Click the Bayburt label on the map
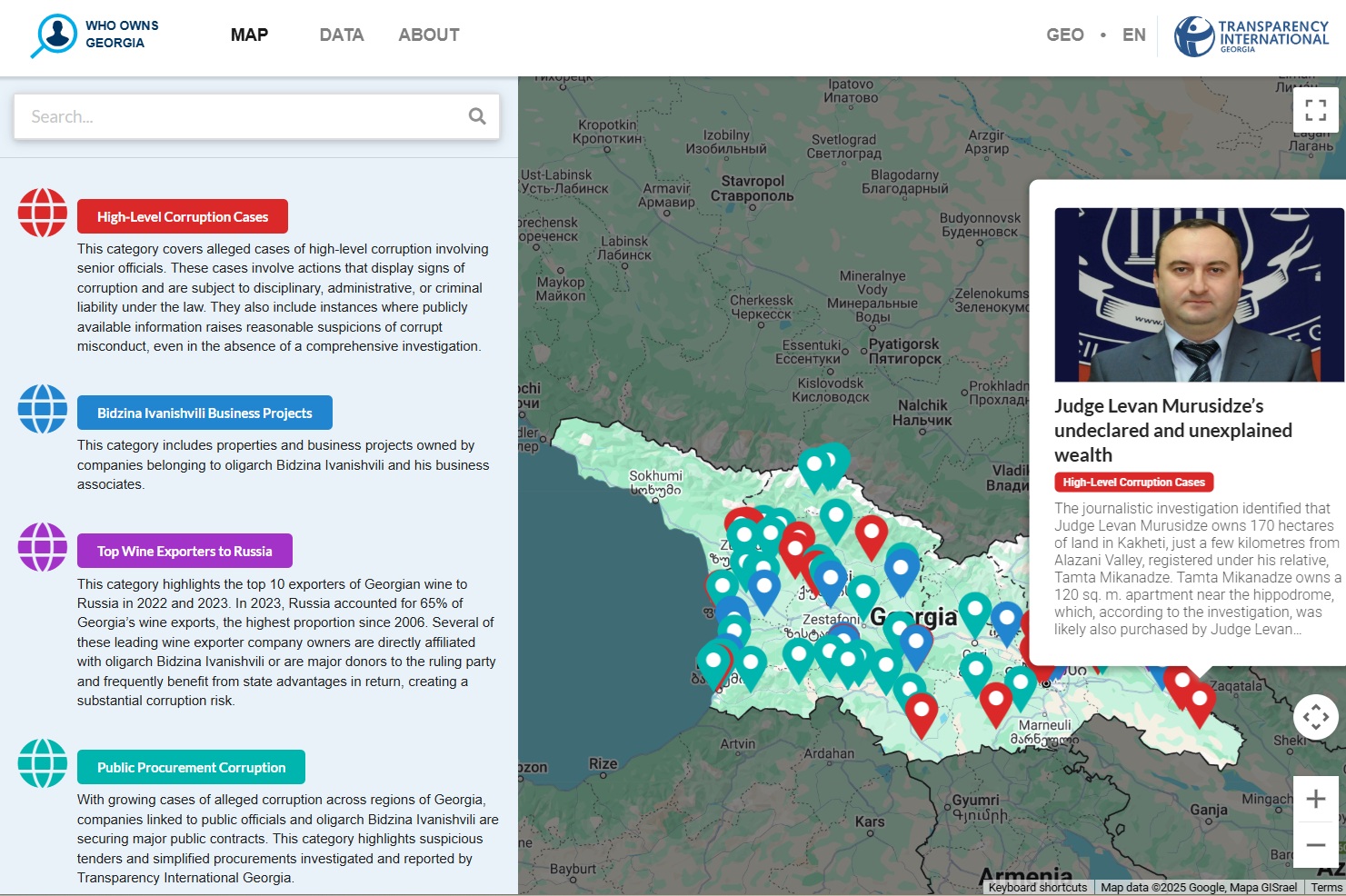This screenshot has height=896, width=1346. [573, 869]
